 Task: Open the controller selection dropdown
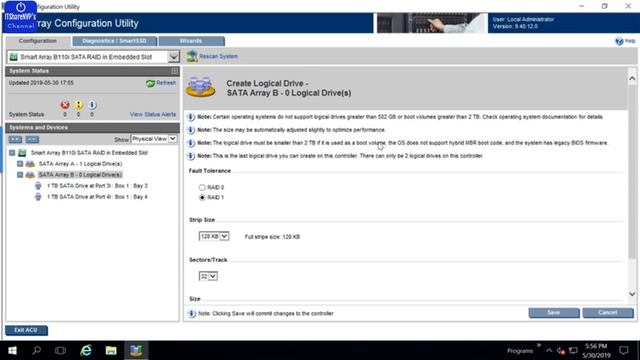pos(173,57)
